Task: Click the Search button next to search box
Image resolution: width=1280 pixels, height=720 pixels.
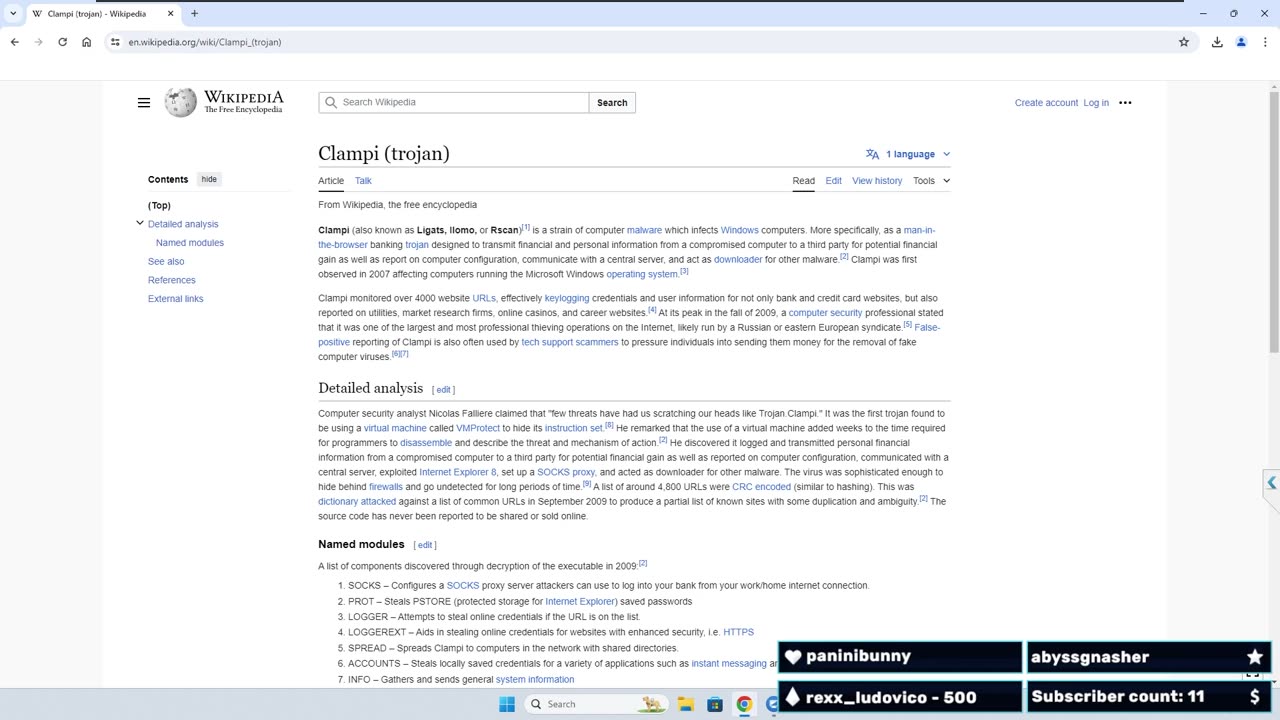Action: tap(612, 103)
